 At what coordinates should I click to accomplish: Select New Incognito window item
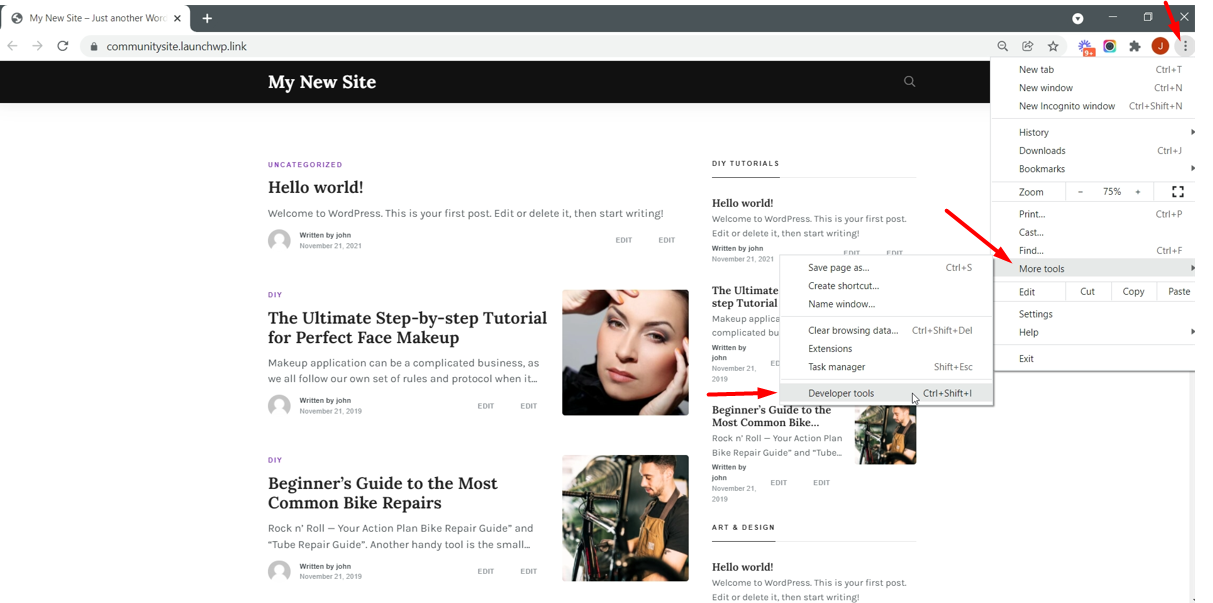(1092, 106)
